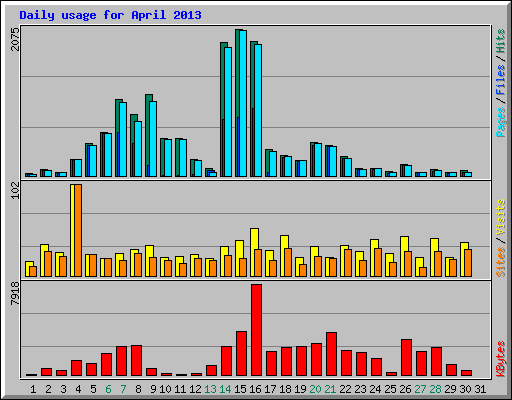This screenshot has width=512, height=400.
Task: Click day label 30 on the x-axis
Action: (465, 389)
